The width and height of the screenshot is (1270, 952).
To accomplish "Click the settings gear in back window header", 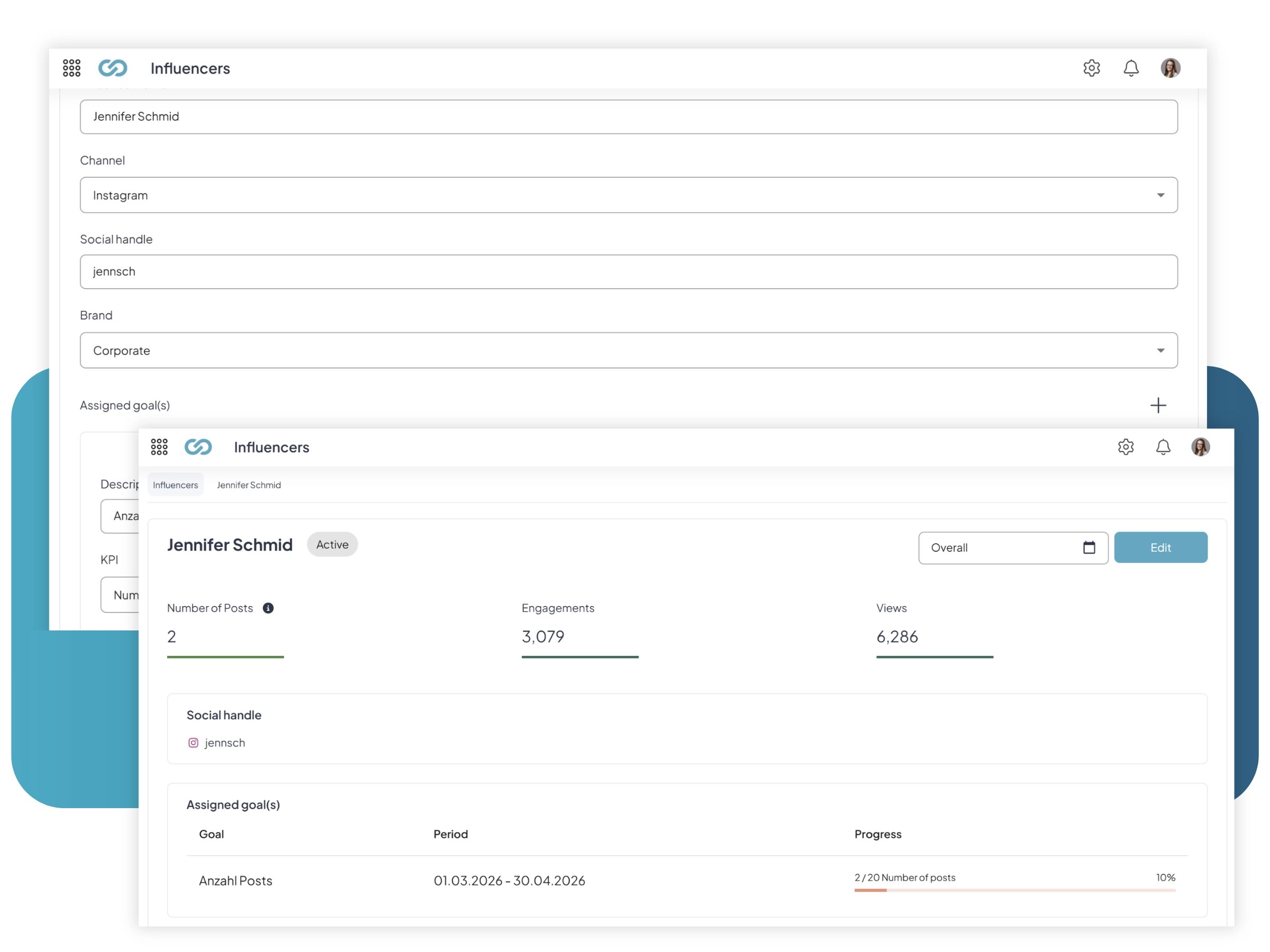I will [1091, 68].
